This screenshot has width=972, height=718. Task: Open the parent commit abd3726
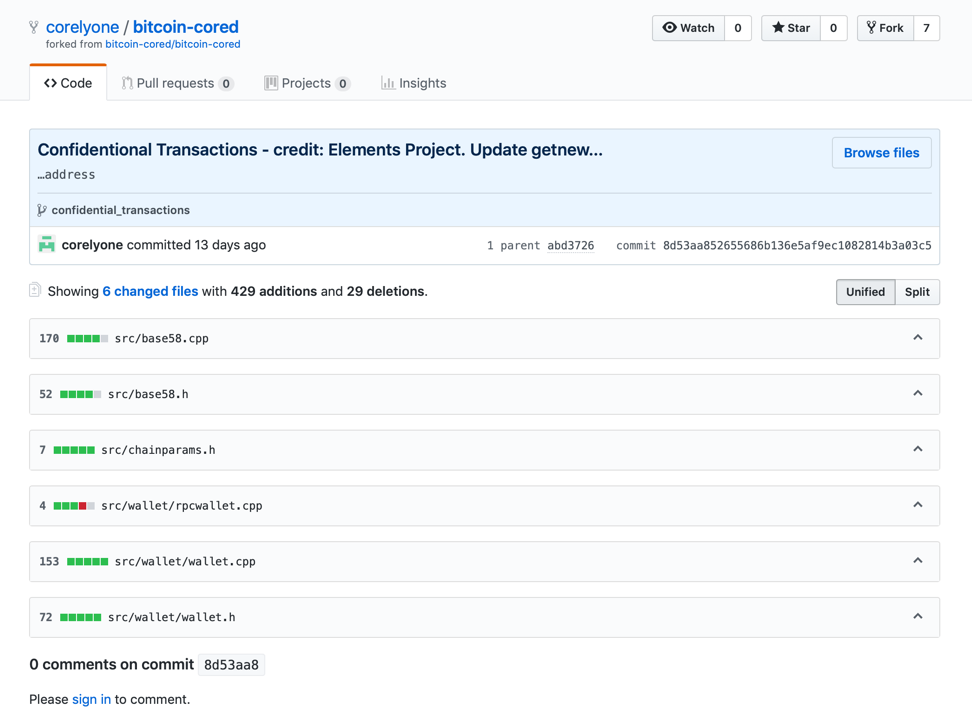click(570, 246)
